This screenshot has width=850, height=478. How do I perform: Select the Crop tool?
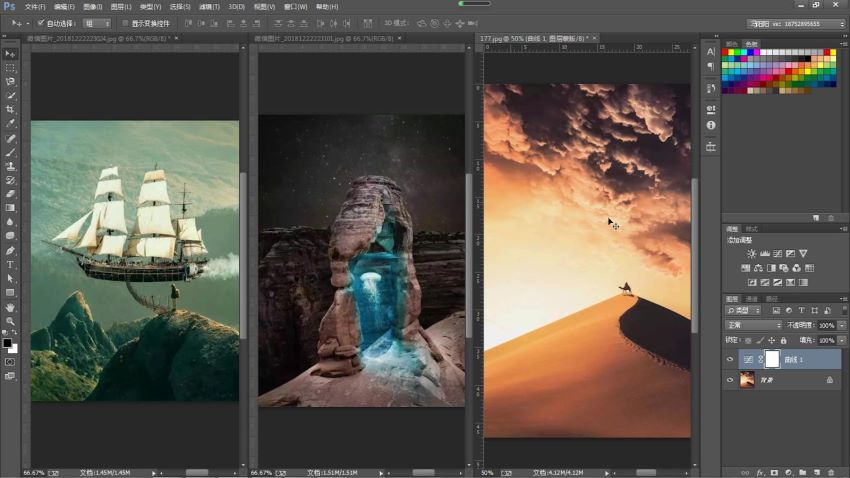click(10, 109)
